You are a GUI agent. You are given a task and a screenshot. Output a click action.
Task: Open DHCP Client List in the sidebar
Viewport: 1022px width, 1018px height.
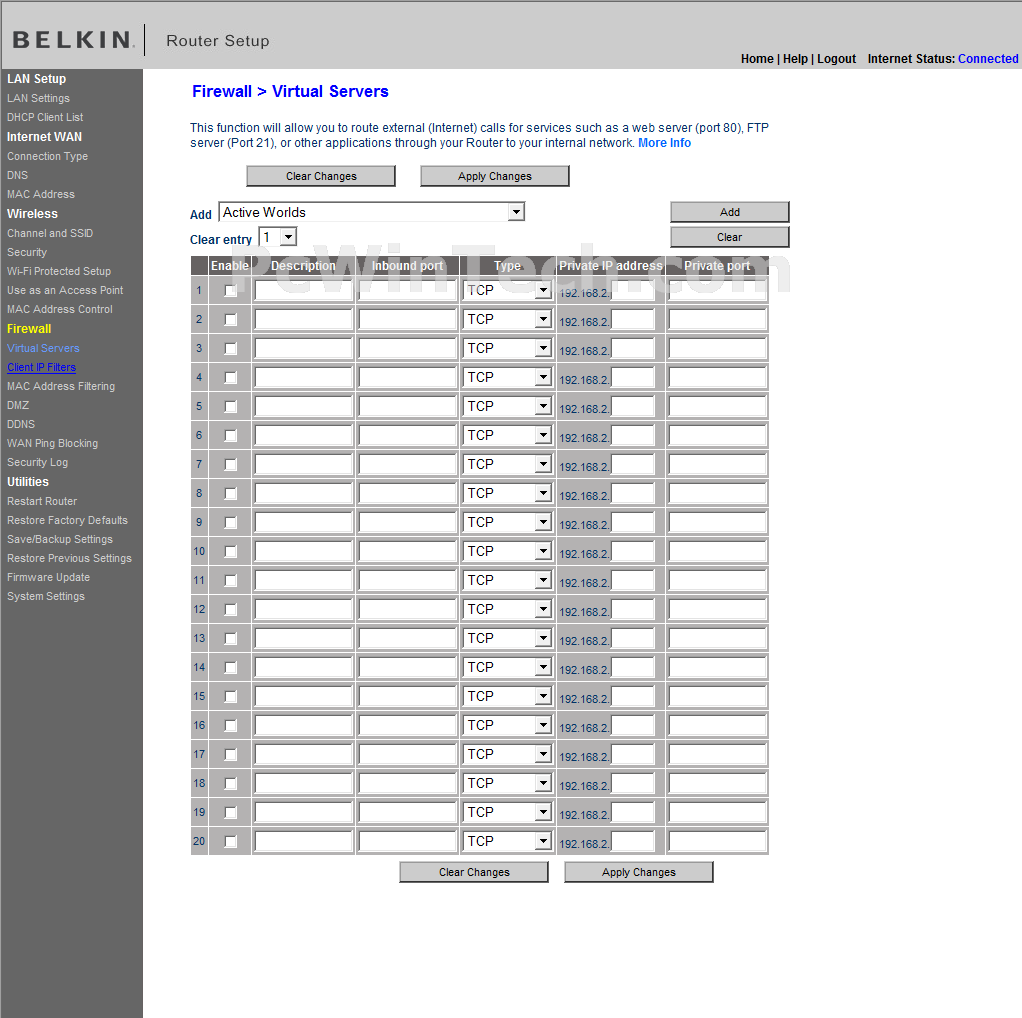(45, 117)
